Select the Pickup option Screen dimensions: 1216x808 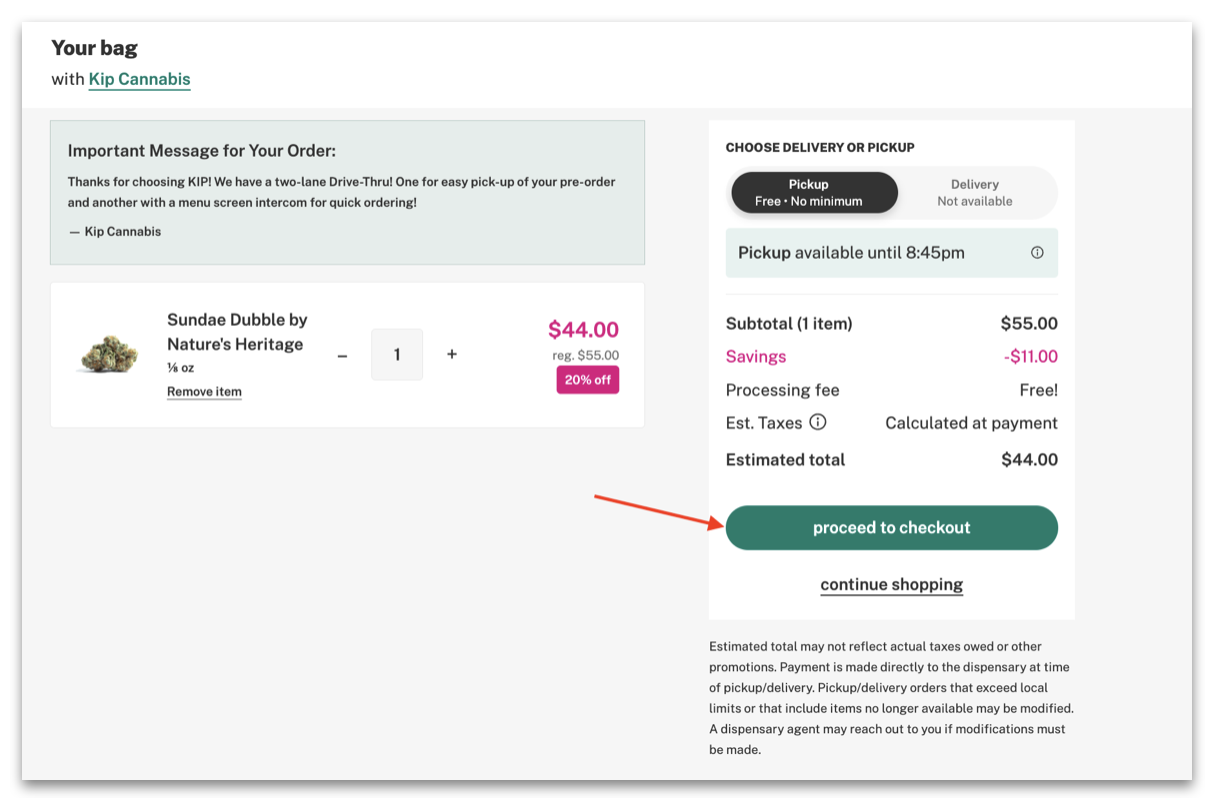[814, 192]
